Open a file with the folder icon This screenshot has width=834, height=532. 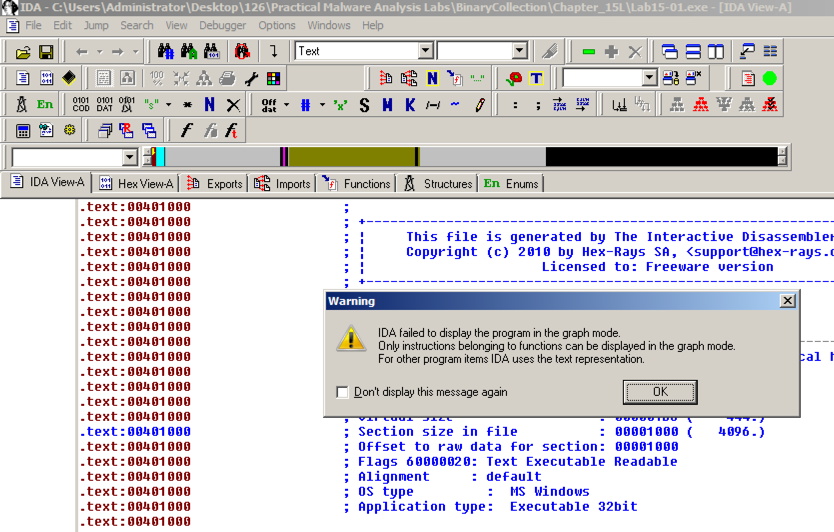(x=23, y=52)
